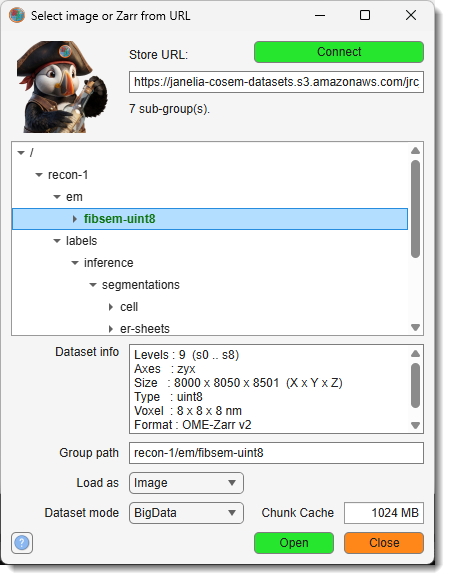Collapse the labels tree node

[x=57, y=241]
